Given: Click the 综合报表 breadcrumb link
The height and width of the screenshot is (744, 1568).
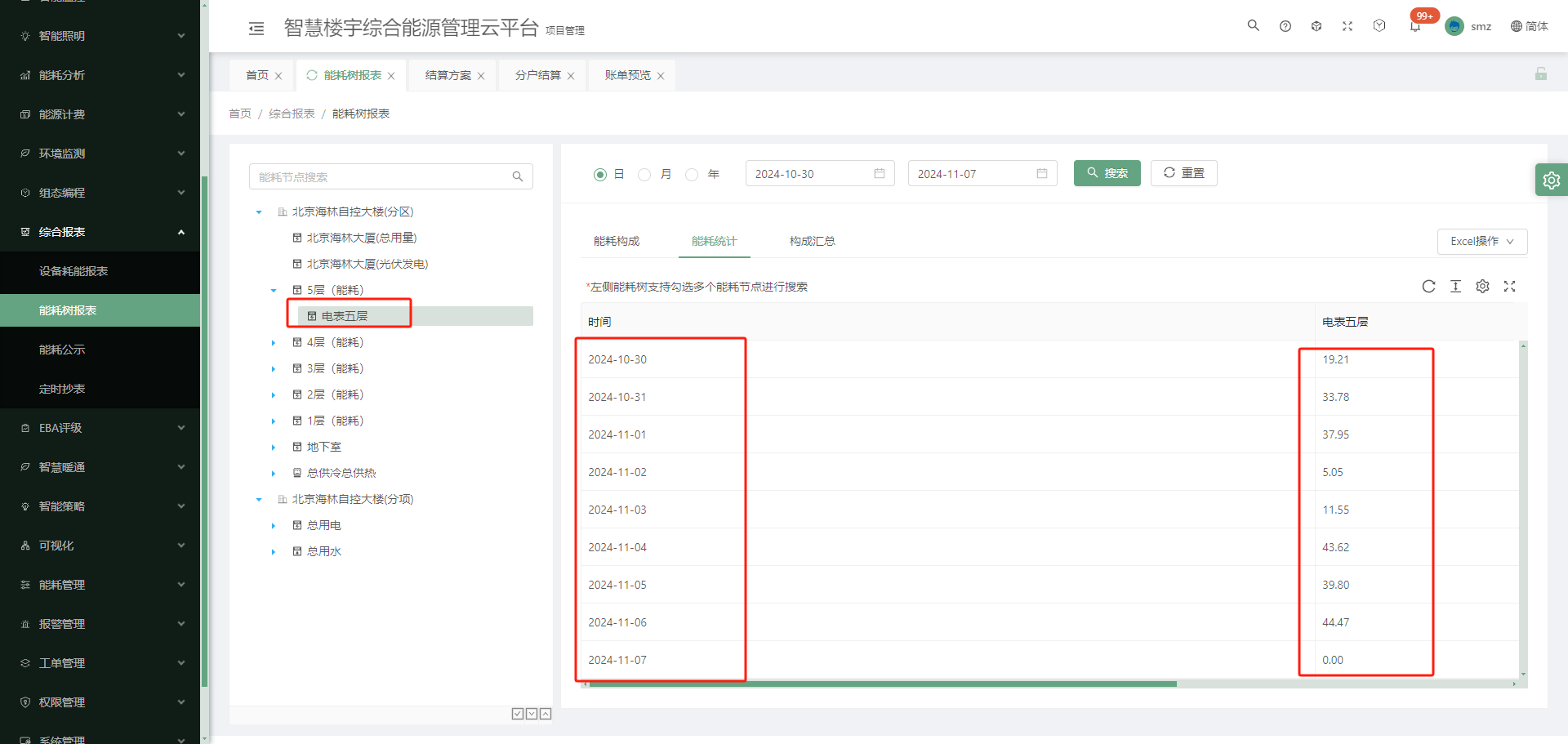Looking at the screenshot, I should click(x=292, y=114).
